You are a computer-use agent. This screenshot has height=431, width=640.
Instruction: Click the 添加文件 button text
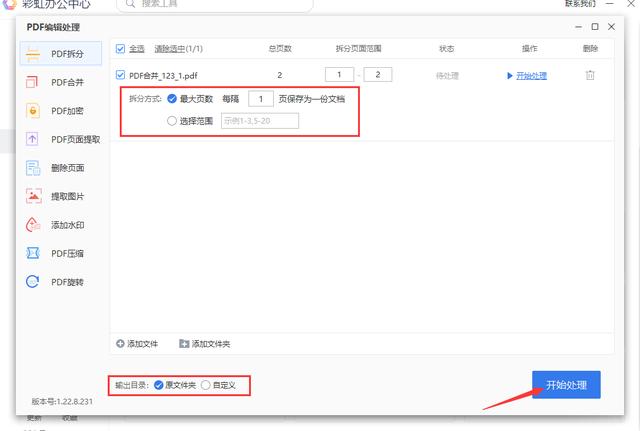[142, 344]
